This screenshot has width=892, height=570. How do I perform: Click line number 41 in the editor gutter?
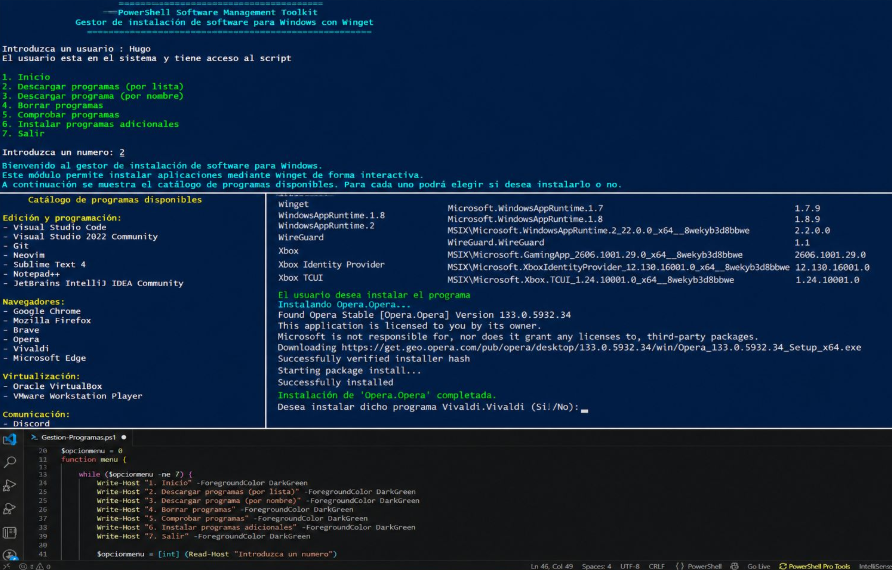click(43, 554)
